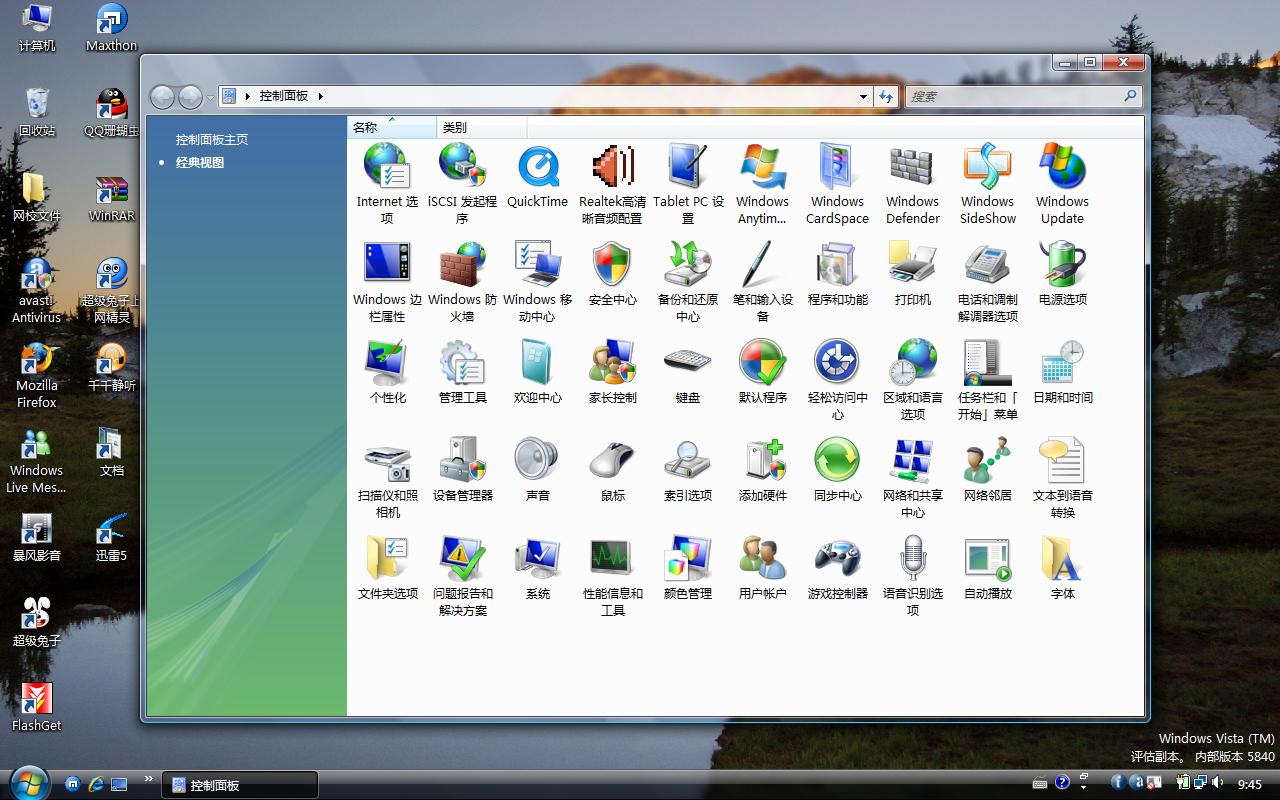1280x800 pixels.
Task: Open recent pages dropdown beside Forward button
Action: [210, 97]
